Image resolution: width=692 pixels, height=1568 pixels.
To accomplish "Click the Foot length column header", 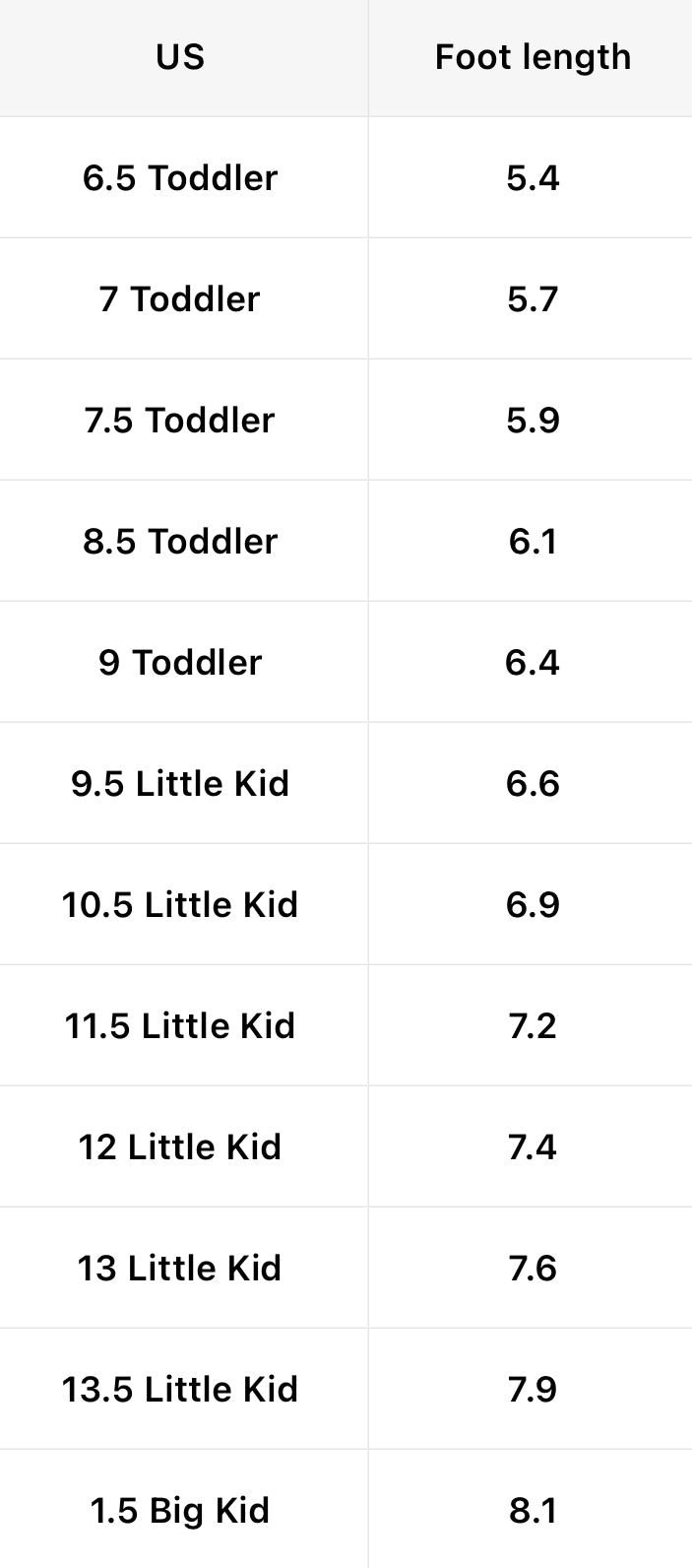I will tap(533, 57).
